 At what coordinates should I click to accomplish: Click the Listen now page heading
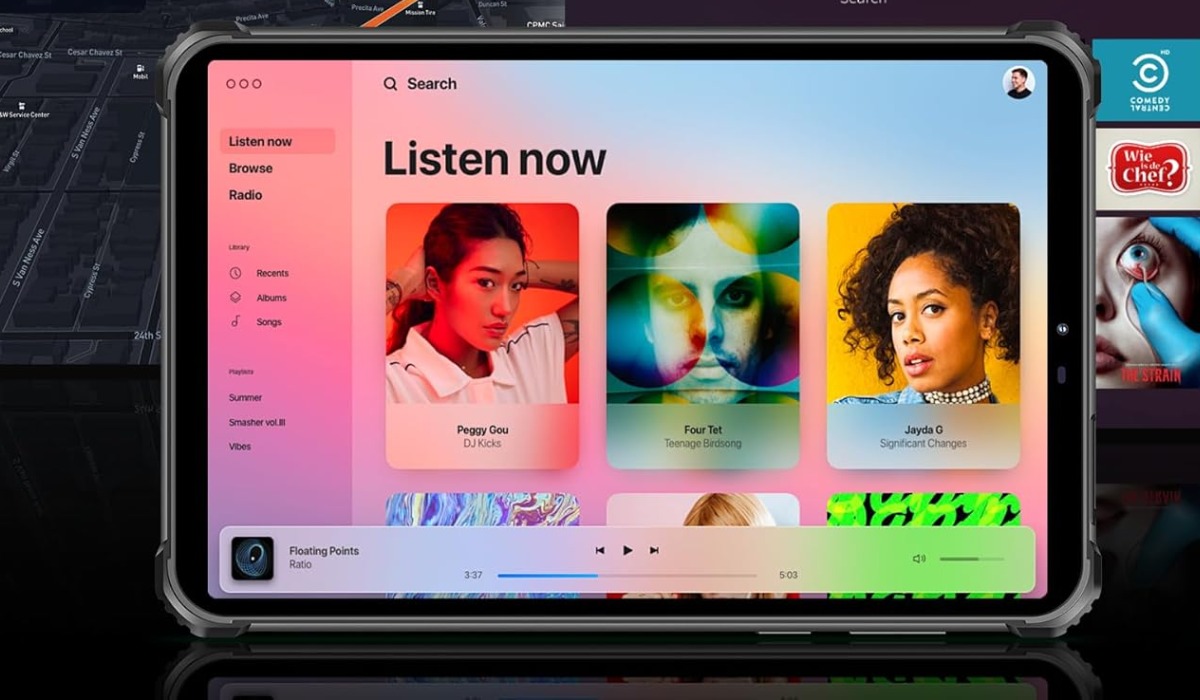tap(495, 159)
